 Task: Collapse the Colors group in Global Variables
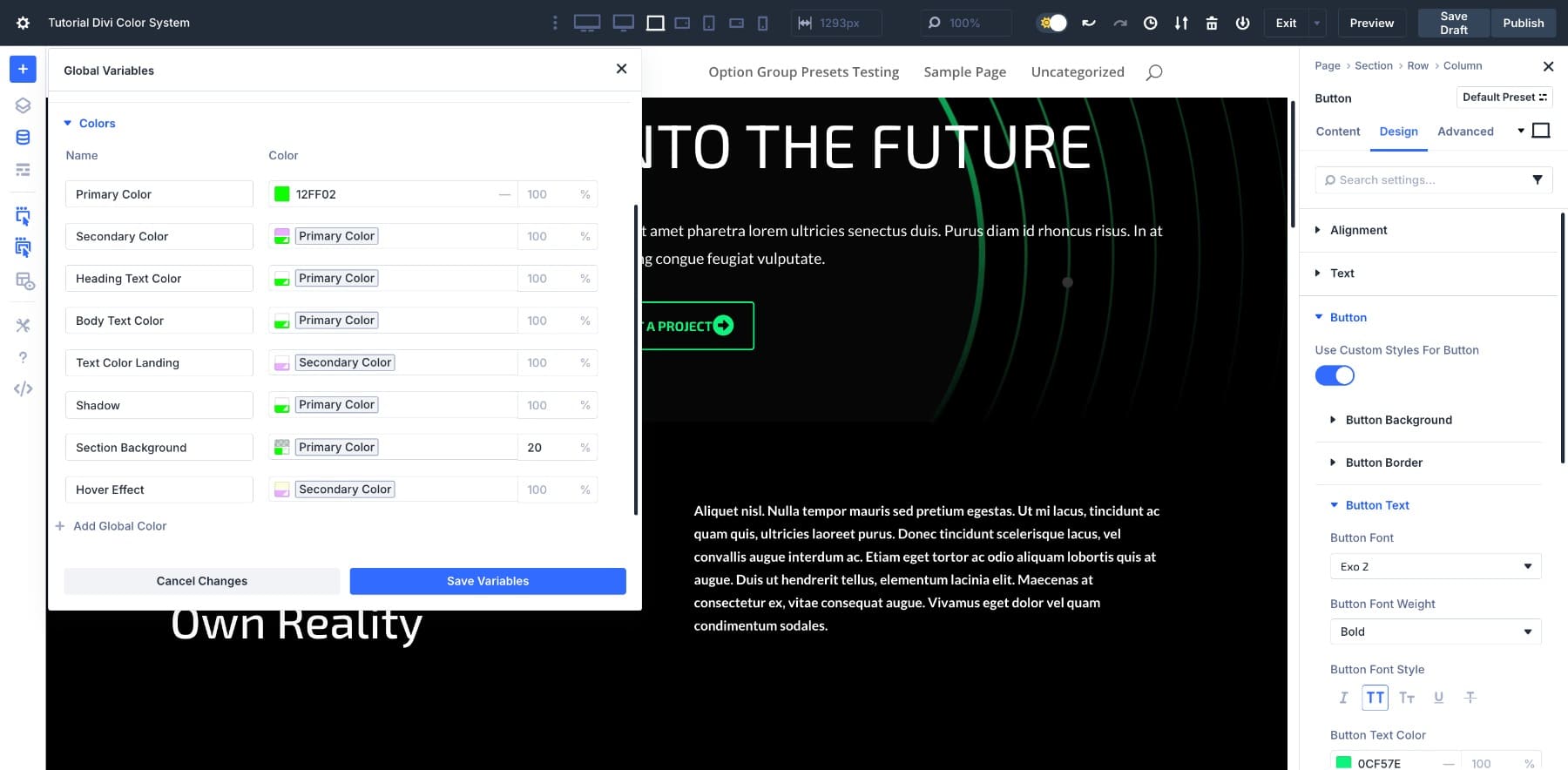coord(68,124)
